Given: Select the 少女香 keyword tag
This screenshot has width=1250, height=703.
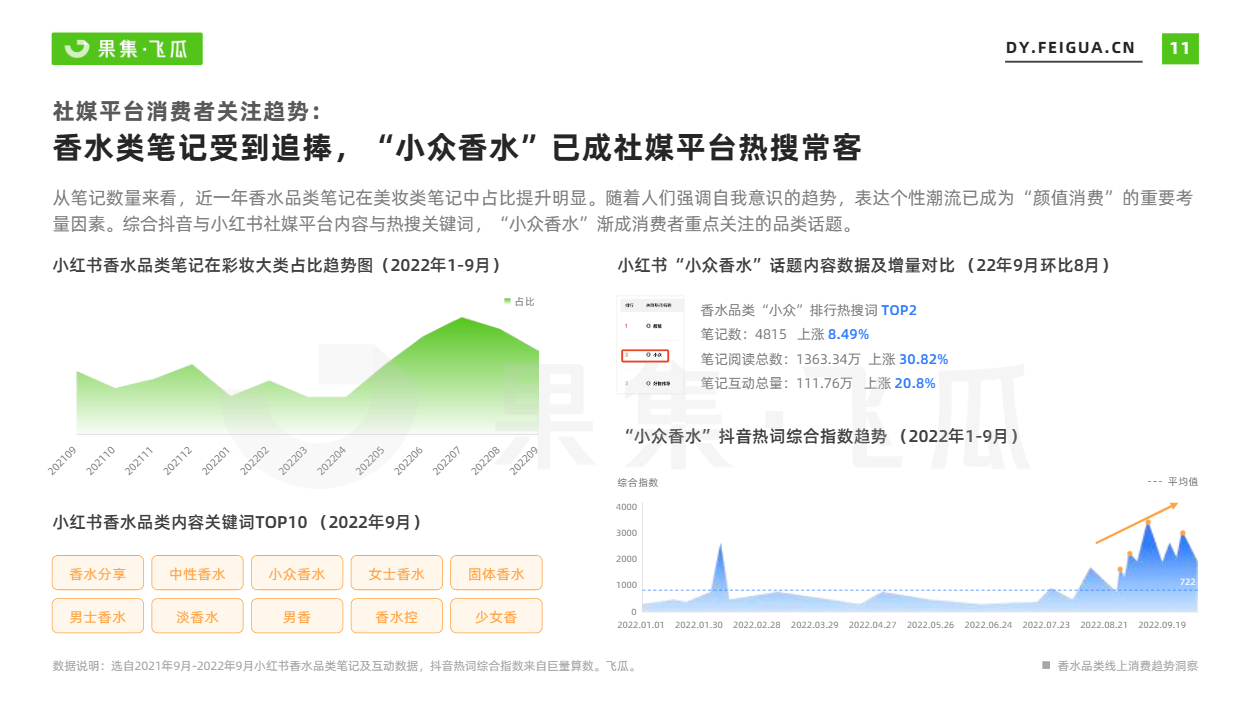Looking at the screenshot, I should click(x=496, y=617).
